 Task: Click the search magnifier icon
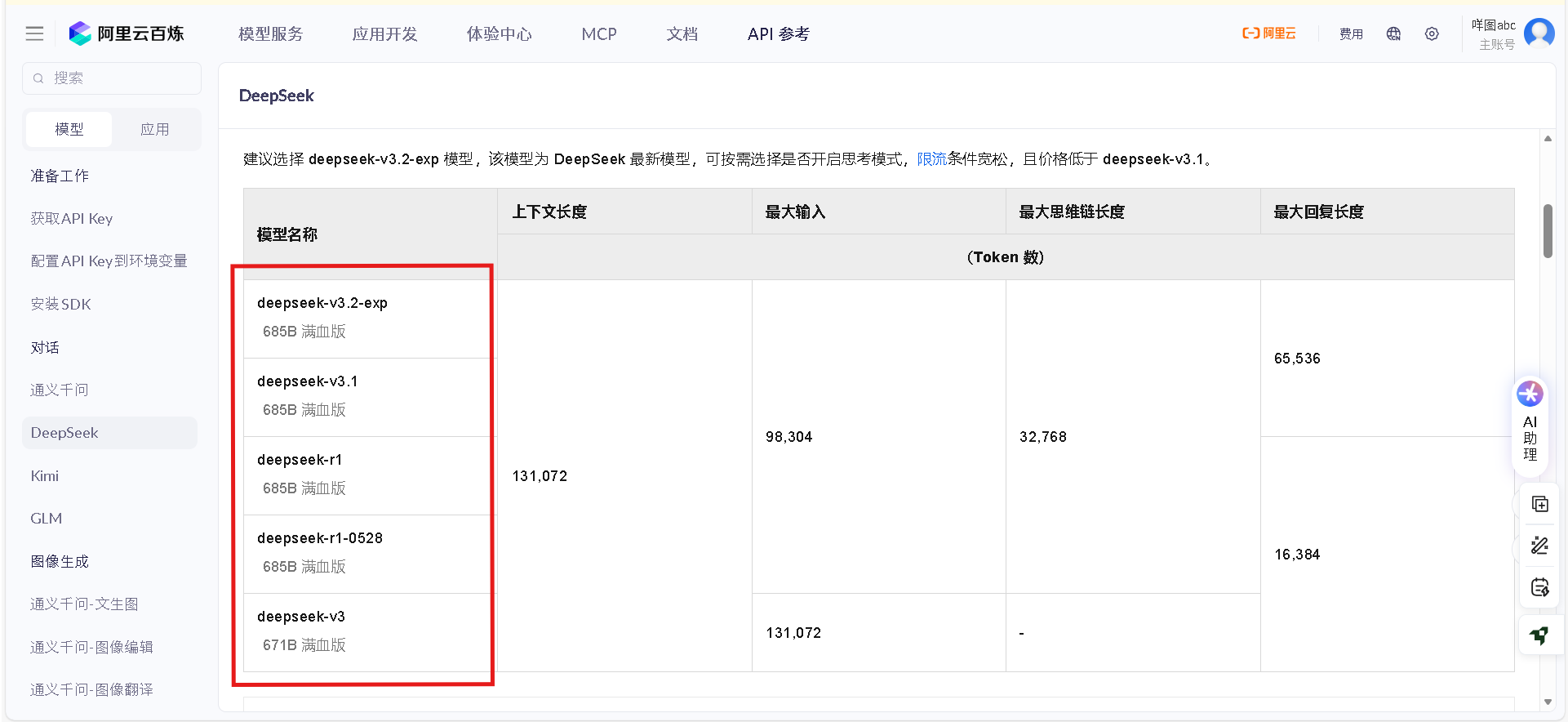tap(38, 78)
